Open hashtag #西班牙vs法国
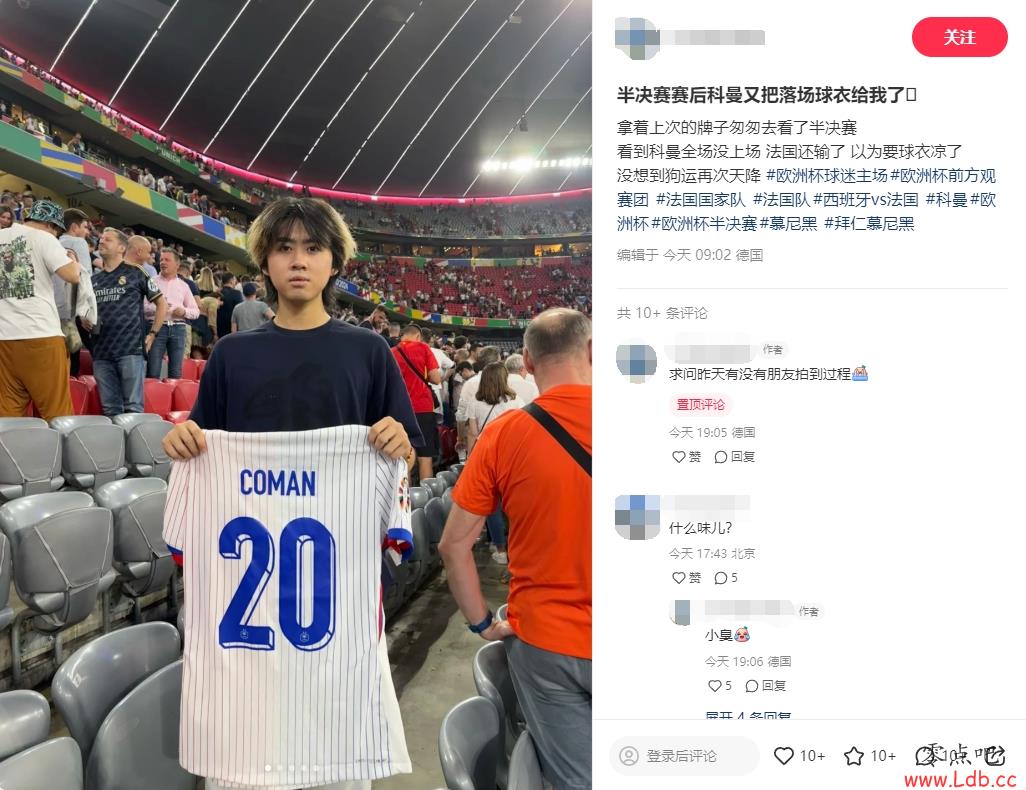The height and width of the screenshot is (790, 1026). click(865, 200)
